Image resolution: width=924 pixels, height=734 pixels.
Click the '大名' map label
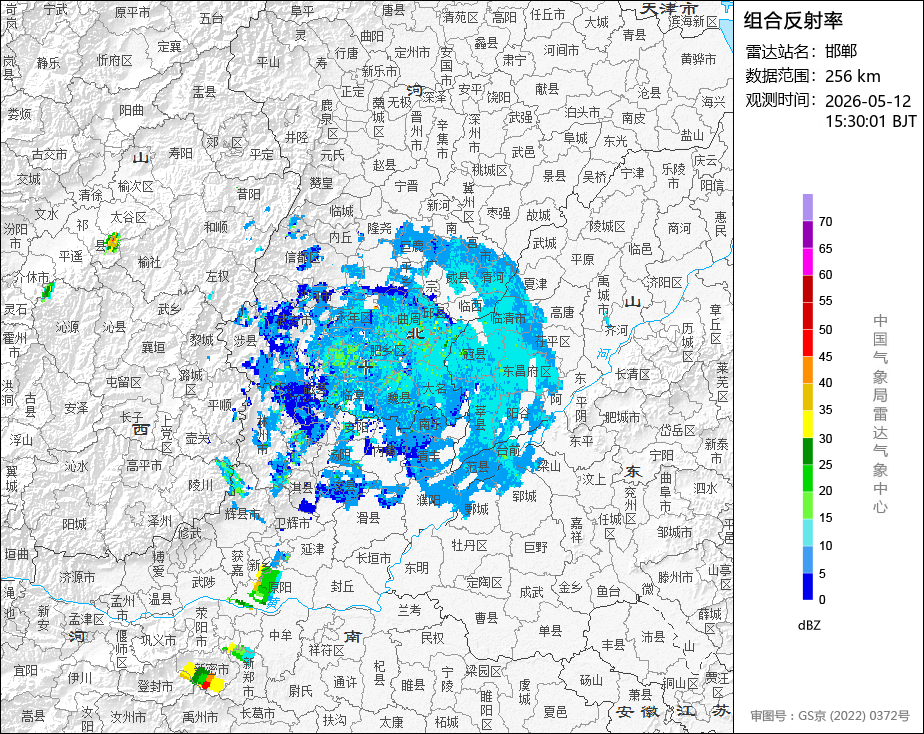434,388
